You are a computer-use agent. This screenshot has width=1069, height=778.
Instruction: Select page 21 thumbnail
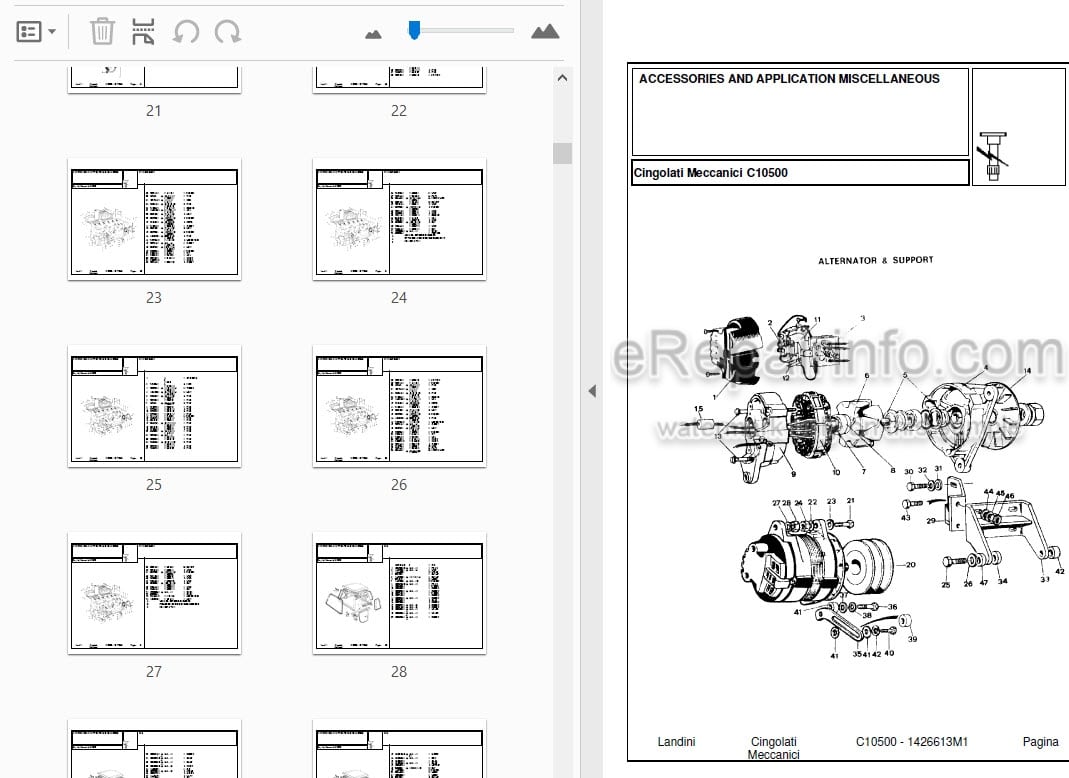pos(154,78)
